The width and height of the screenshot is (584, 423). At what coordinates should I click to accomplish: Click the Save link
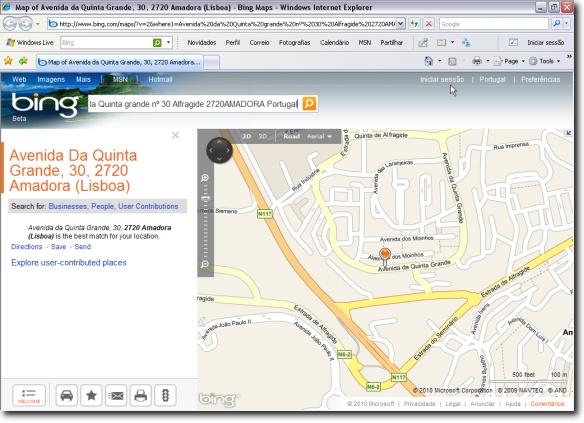(x=58, y=247)
